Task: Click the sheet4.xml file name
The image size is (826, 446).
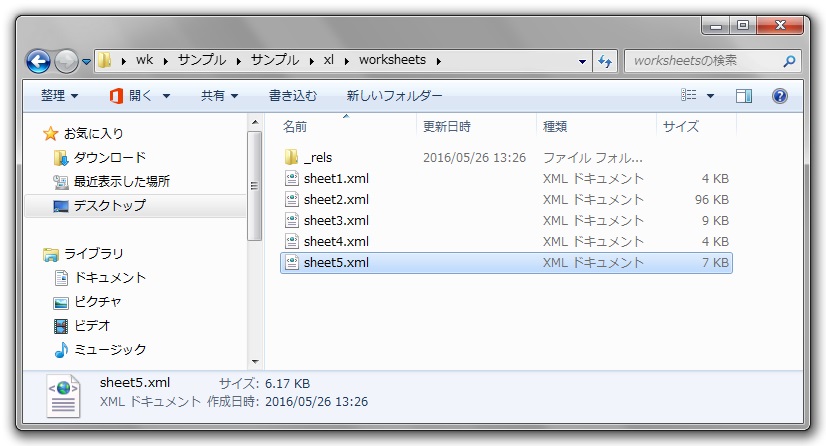Action: point(336,242)
